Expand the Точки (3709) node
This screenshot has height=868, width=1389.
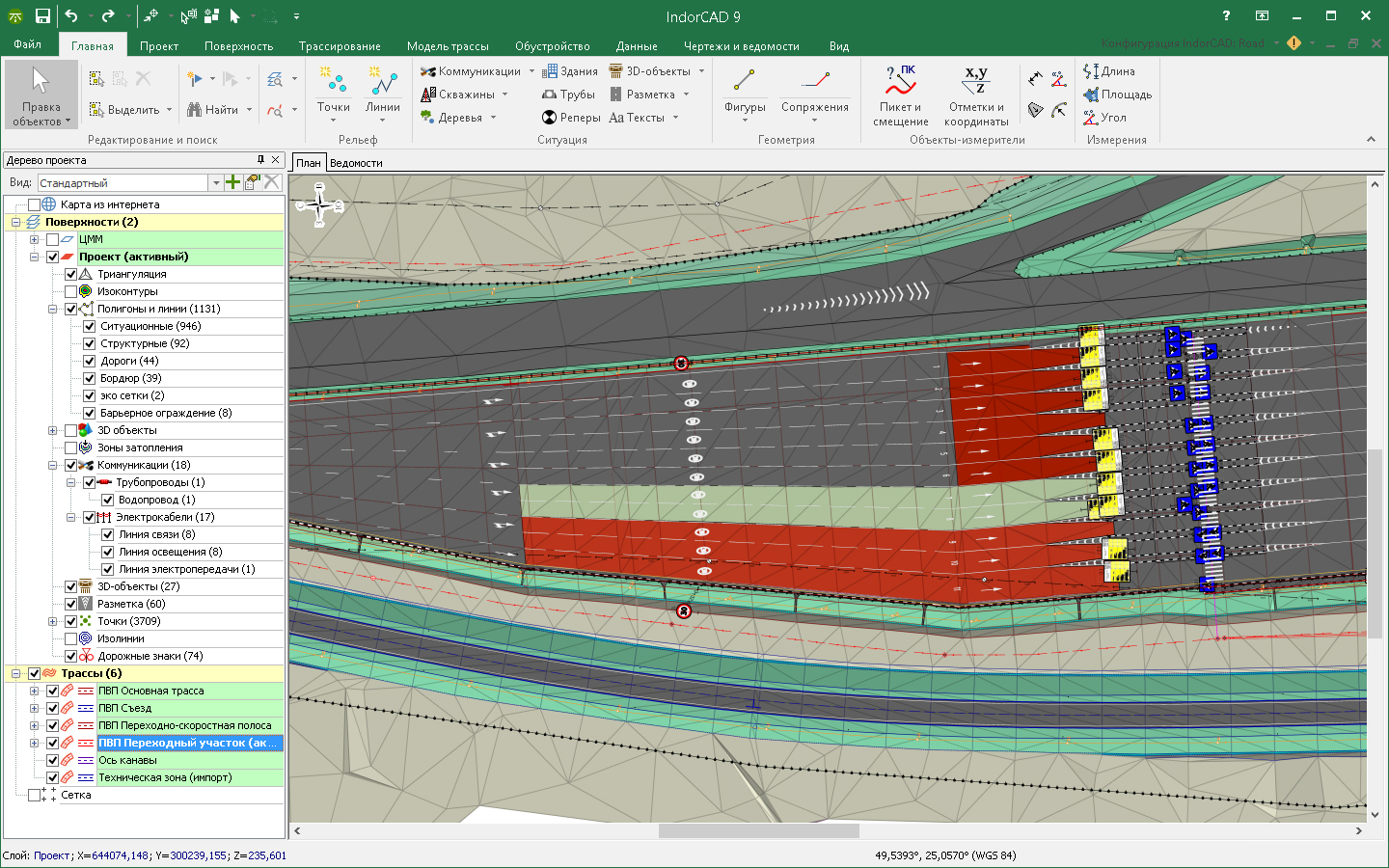[x=53, y=621]
